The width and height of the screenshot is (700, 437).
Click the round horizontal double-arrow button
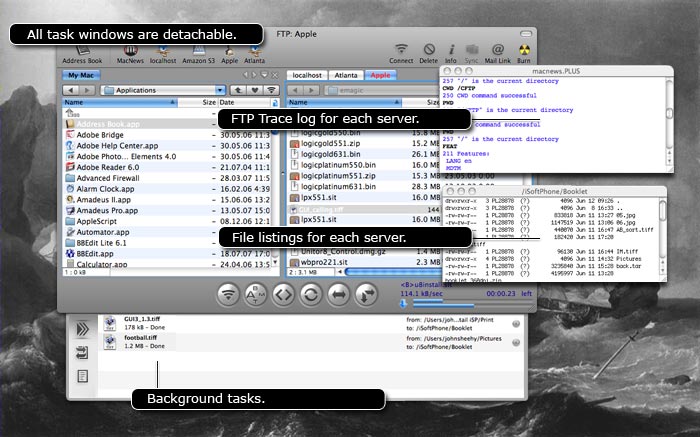338,295
